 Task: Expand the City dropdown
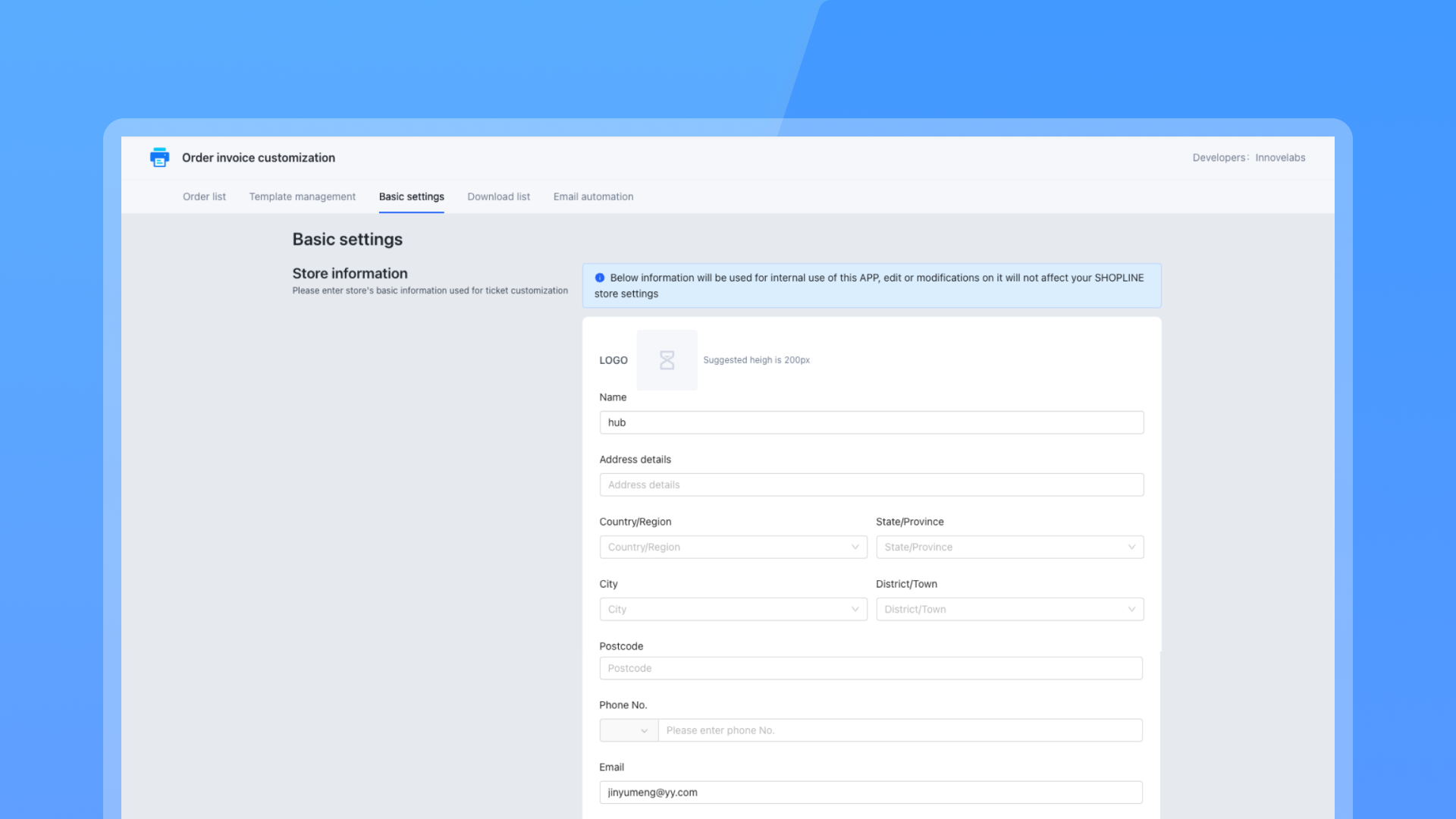click(x=733, y=609)
